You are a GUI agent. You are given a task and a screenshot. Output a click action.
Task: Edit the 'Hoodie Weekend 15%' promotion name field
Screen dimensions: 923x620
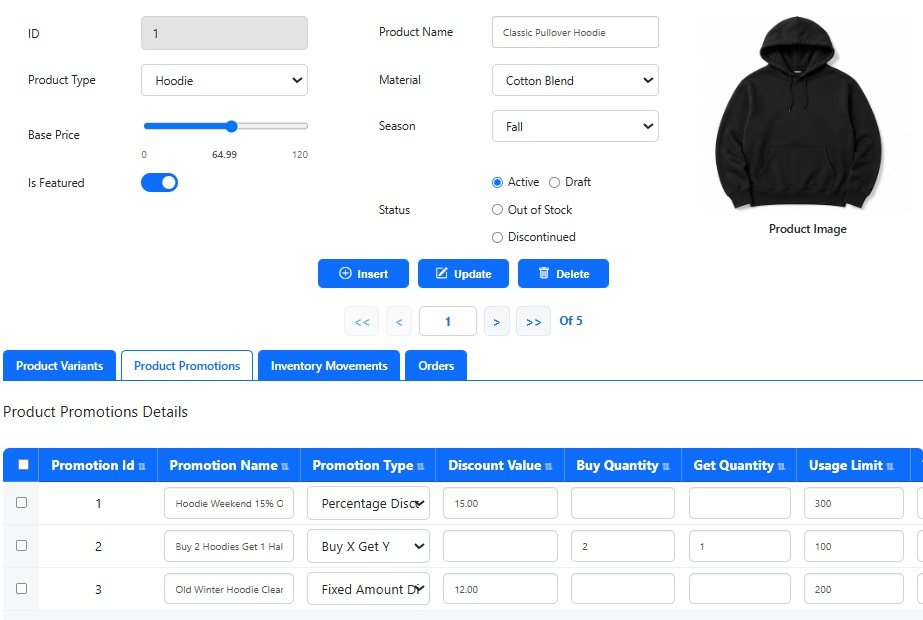click(229, 503)
